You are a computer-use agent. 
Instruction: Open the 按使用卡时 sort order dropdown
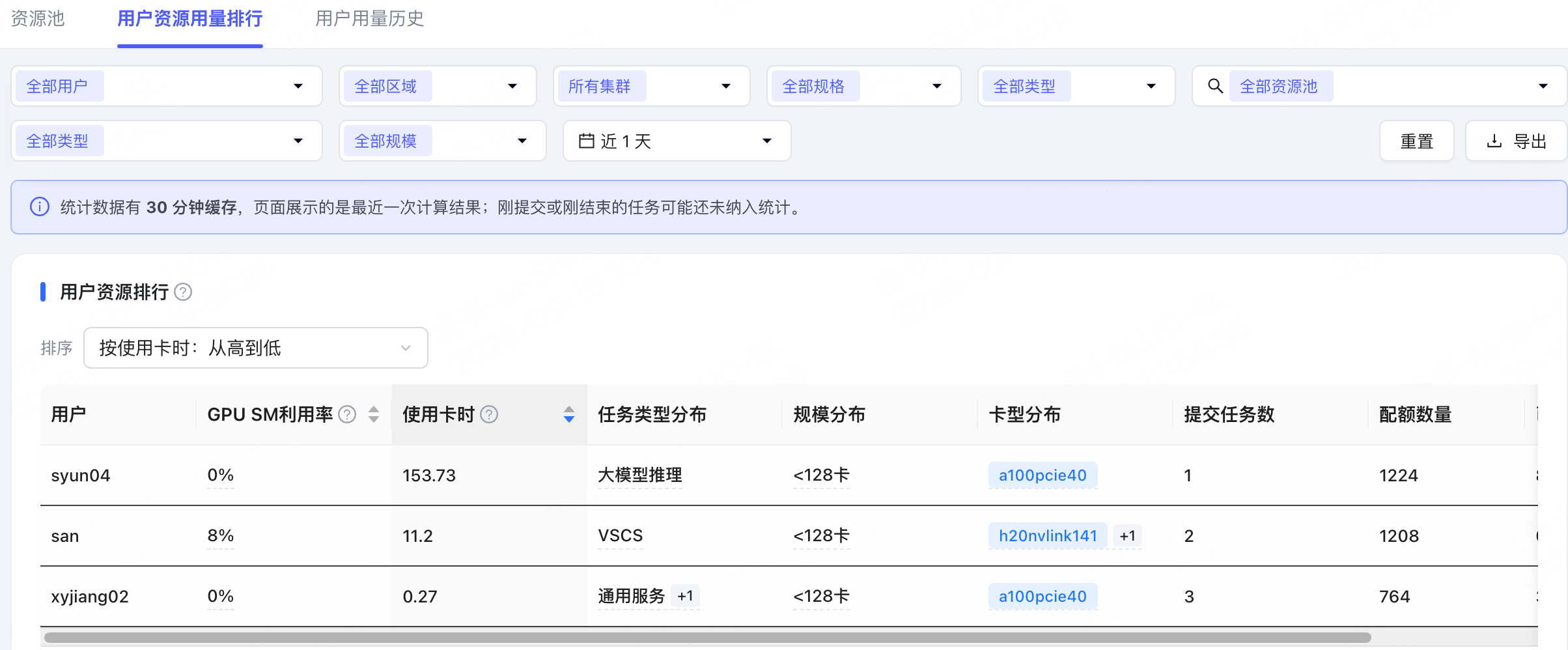click(x=255, y=348)
